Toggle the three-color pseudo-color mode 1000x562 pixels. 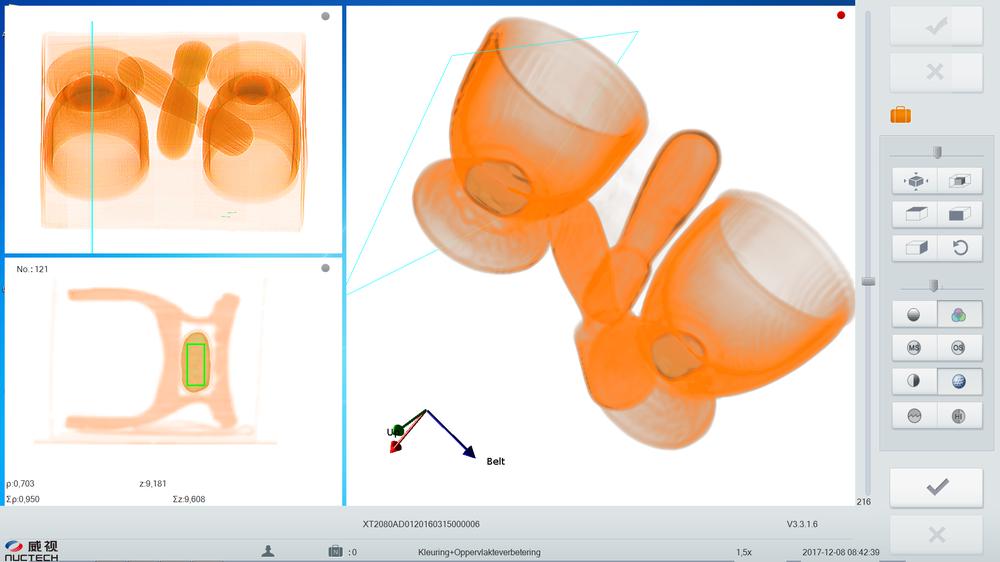point(959,315)
